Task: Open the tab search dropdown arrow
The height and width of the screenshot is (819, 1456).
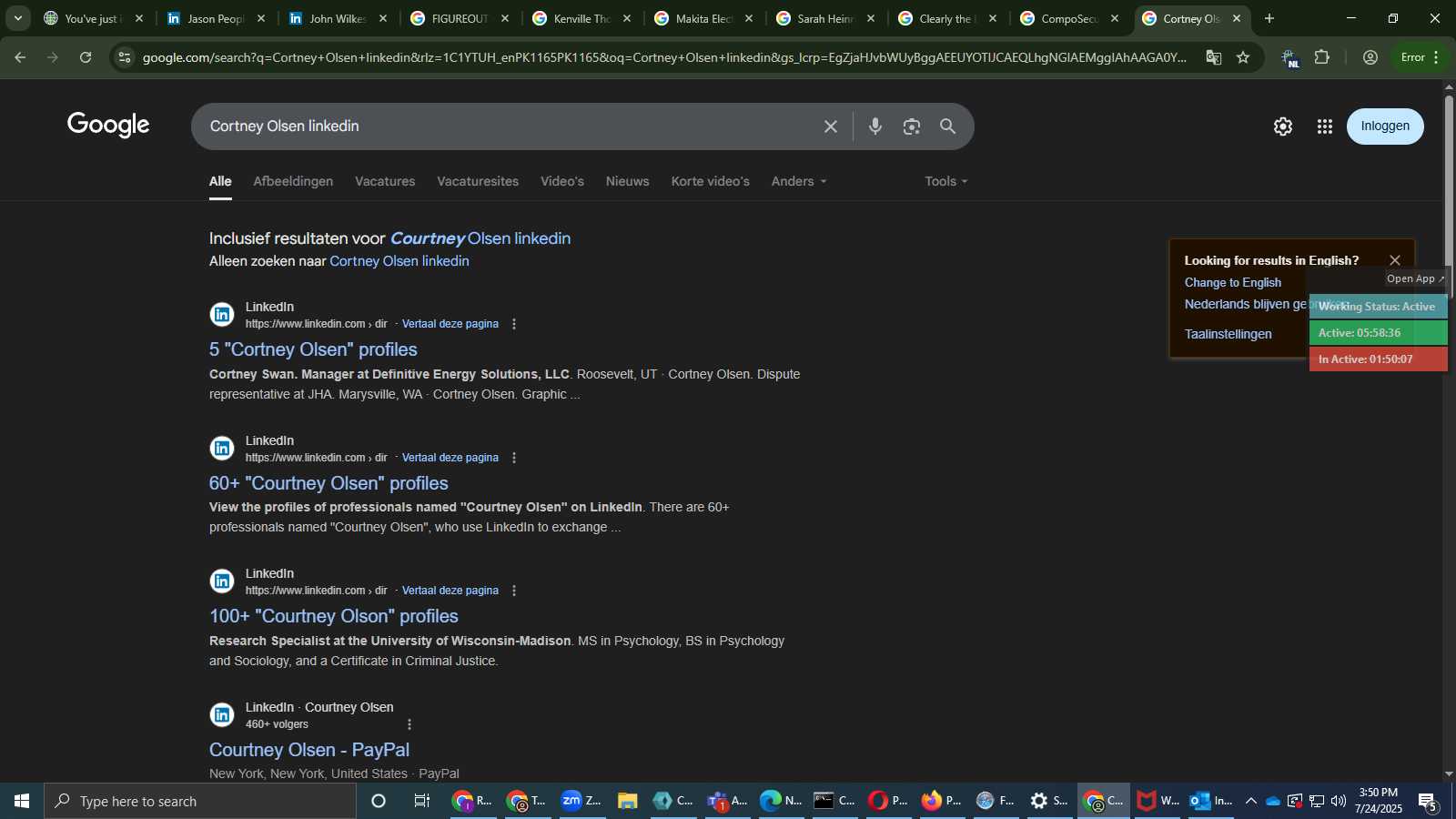Action: (17, 18)
